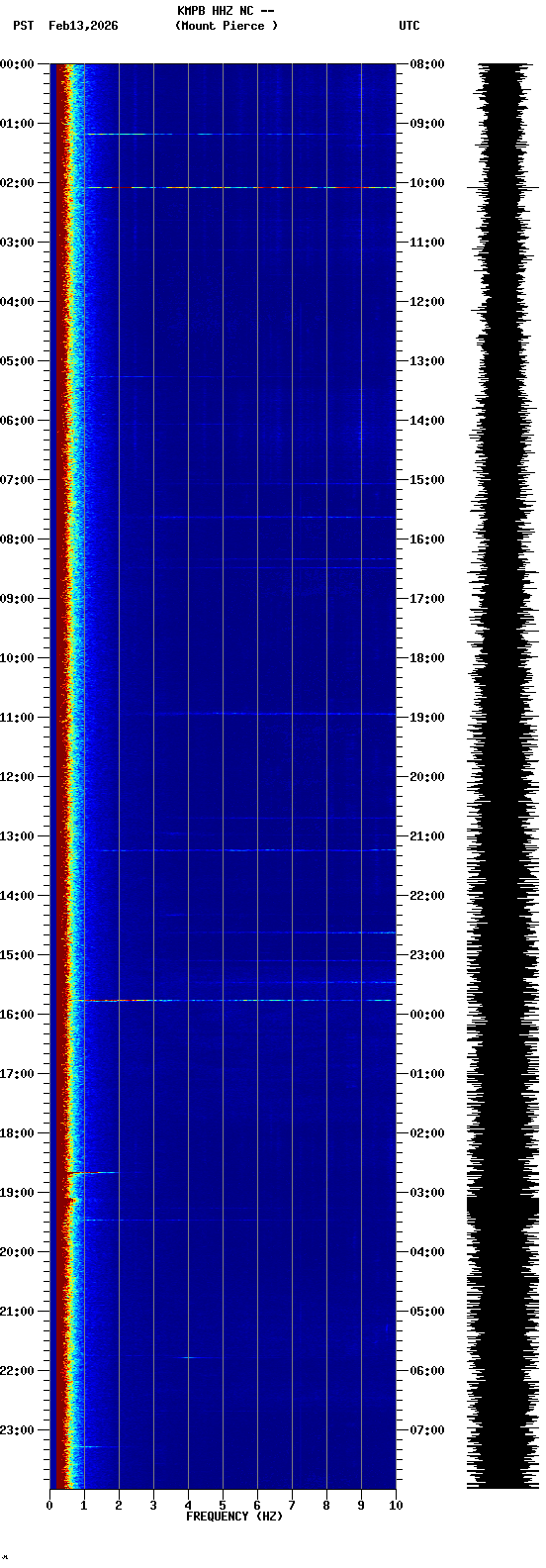
Task: Click the white horizontal streak just after 02:00 PST
Action: pos(240,187)
